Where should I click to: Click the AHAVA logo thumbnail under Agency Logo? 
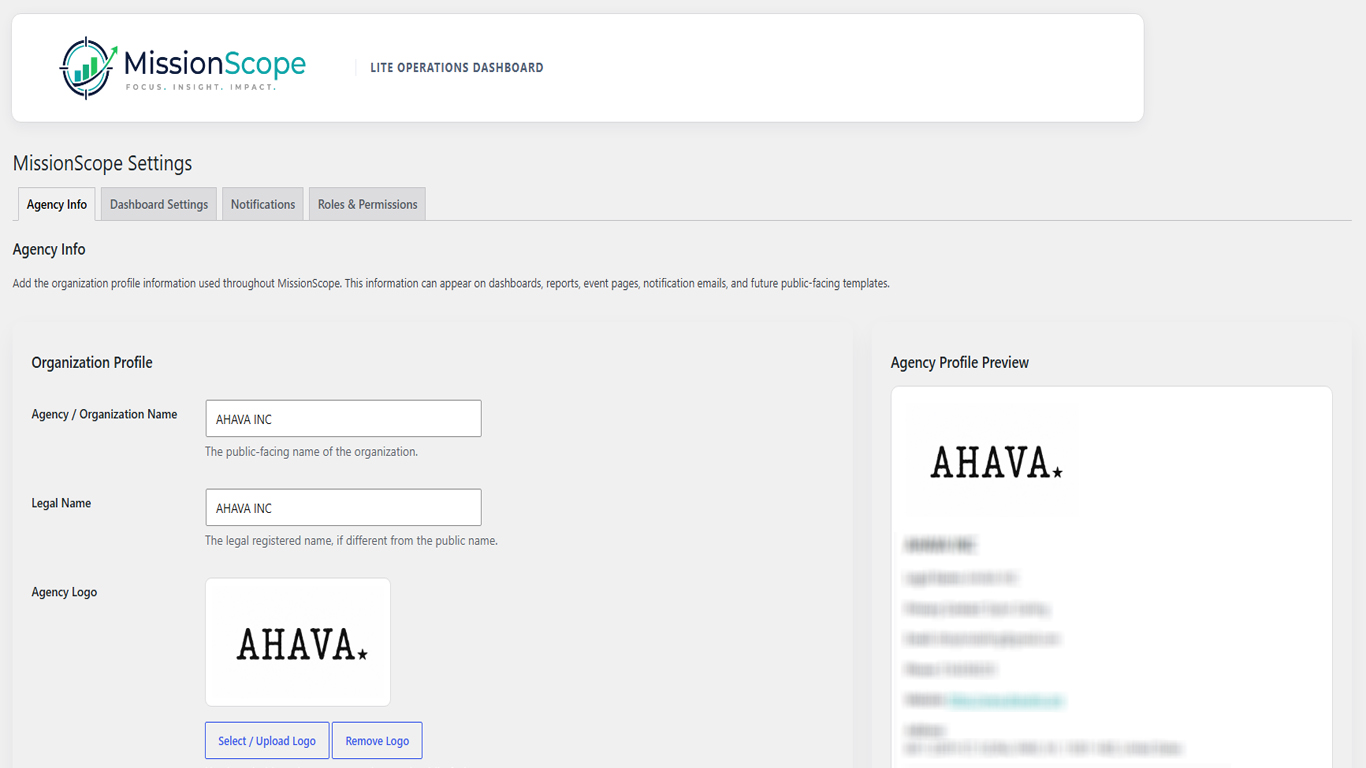[298, 642]
